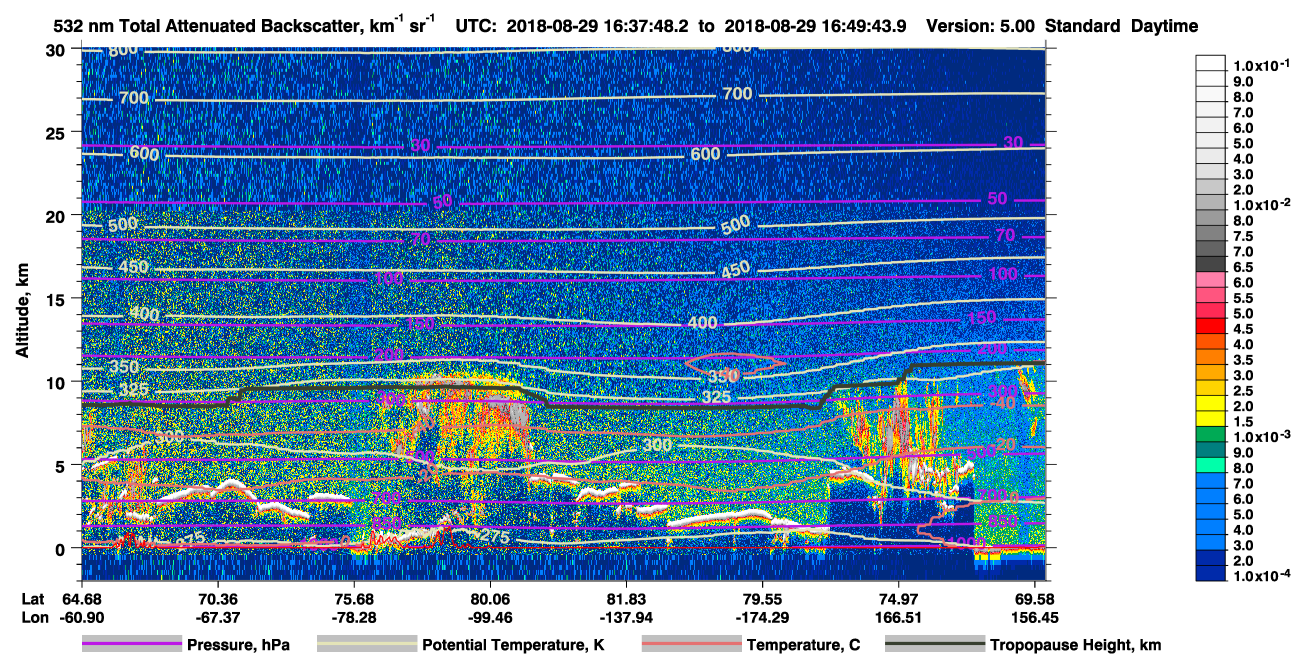Click longitude value '-174.29'
The width and height of the screenshot is (1300, 667).
pos(762,617)
